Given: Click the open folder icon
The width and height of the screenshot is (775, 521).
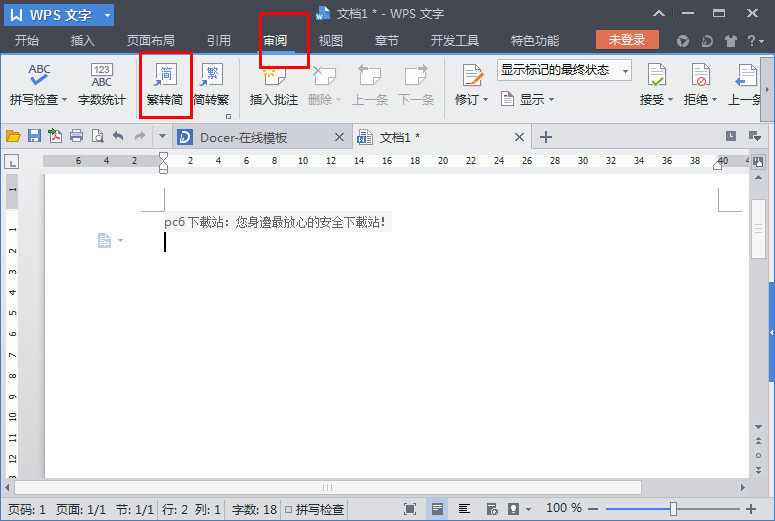Looking at the screenshot, I should click(13, 137).
